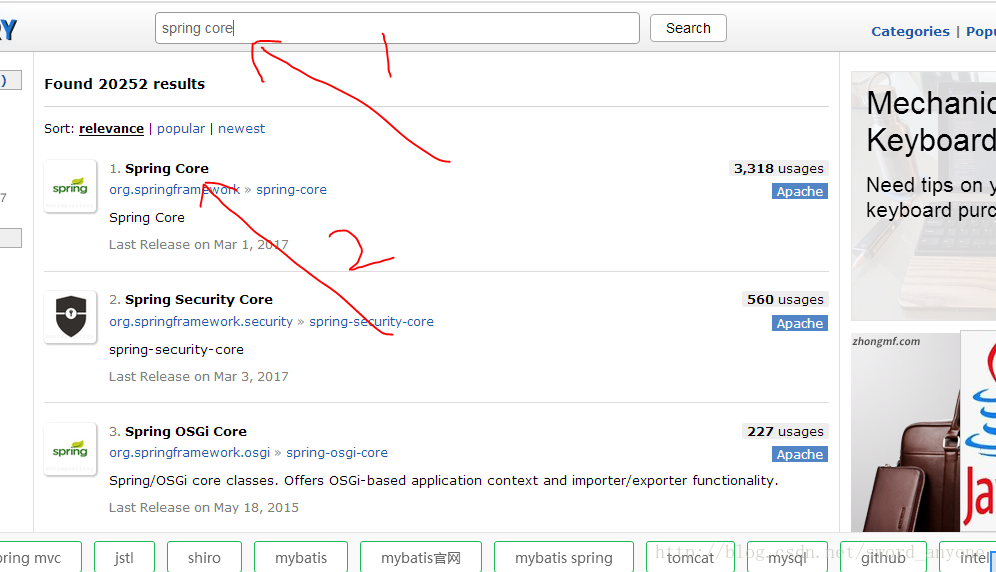Click the Spring logo icon for Spring OSGi Core
996x572 pixels.
pos(70,449)
